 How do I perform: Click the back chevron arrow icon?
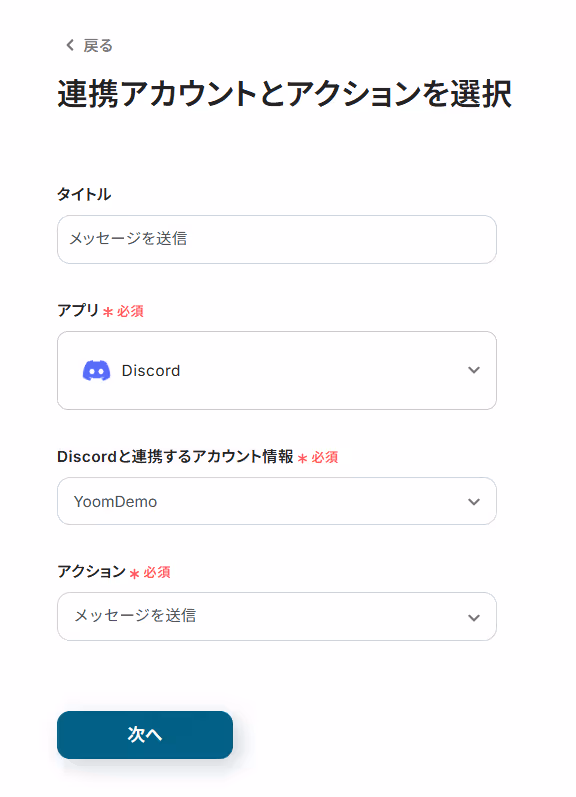click(x=70, y=45)
